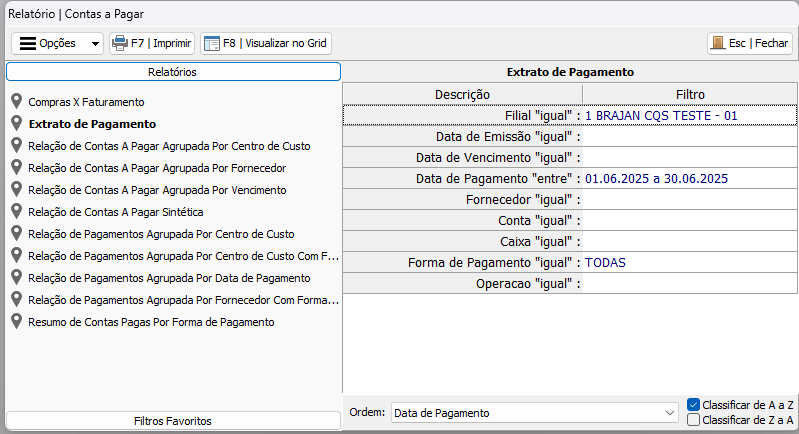Click the grid icon for F8 Visualizar no Grid
Viewport: 799px width, 434px height.
coord(211,43)
